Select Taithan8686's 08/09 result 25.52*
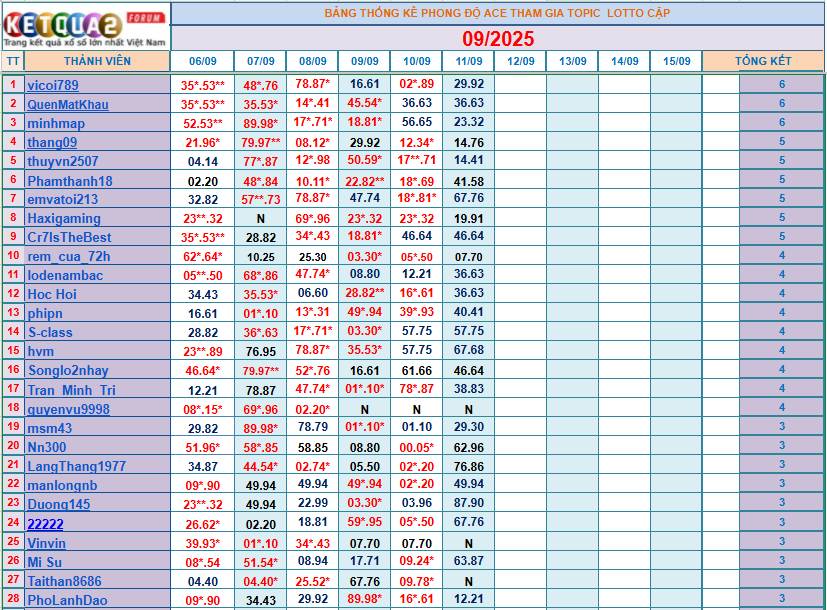The height and width of the screenshot is (610, 827). [313, 581]
